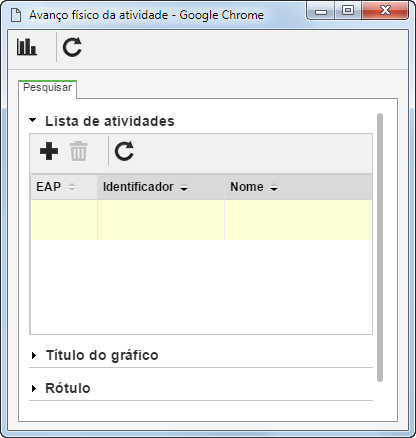Screen dimensions: 416x438
Task: Maximize the Chrome window
Action: tap(348, 10)
